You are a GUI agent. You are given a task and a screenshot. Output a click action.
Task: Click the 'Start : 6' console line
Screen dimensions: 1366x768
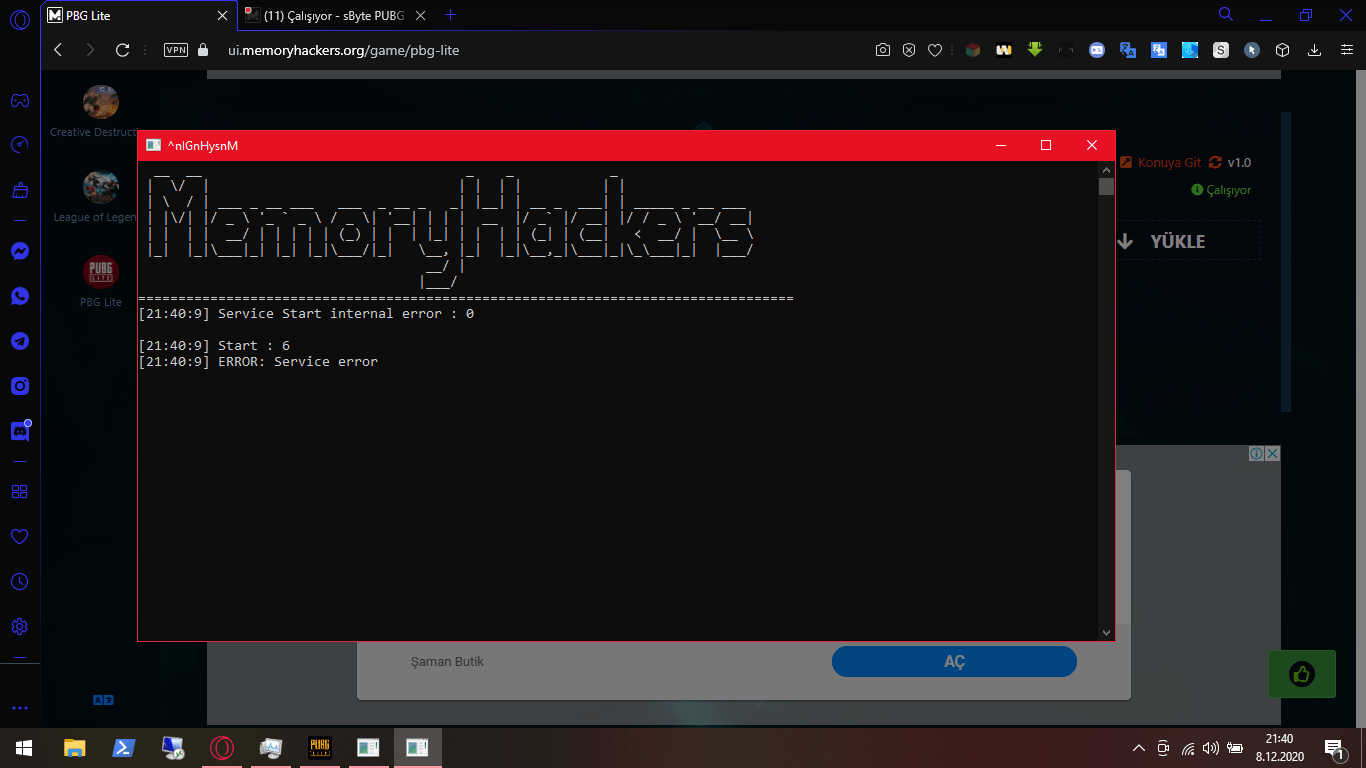[x=214, y=346]
